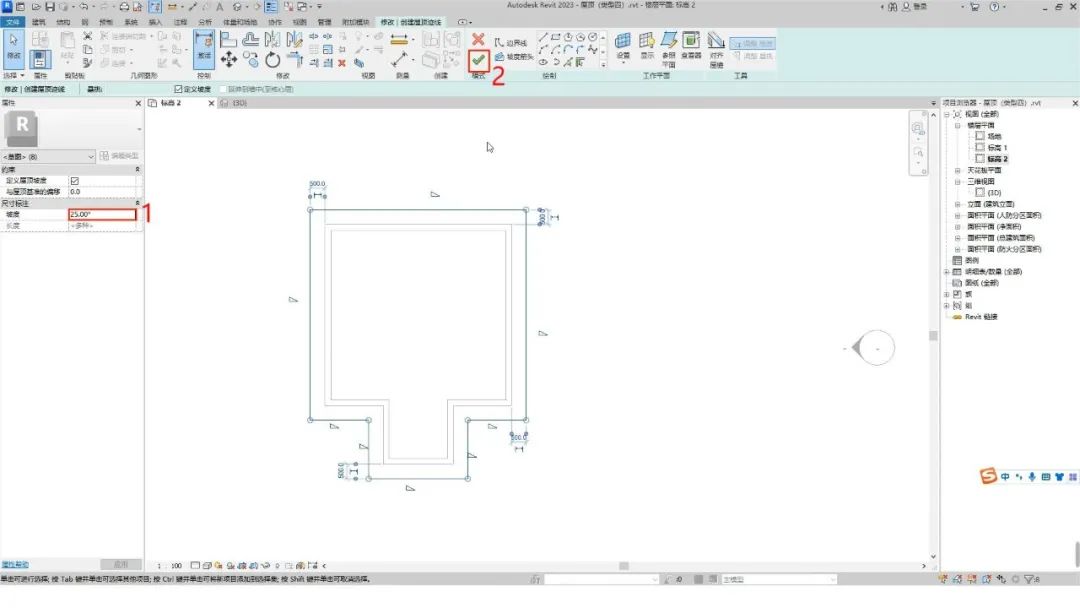Select the Rotate tool in the ribbon
The height and width of the screenshot is (608, 1080).
[273, 60]
